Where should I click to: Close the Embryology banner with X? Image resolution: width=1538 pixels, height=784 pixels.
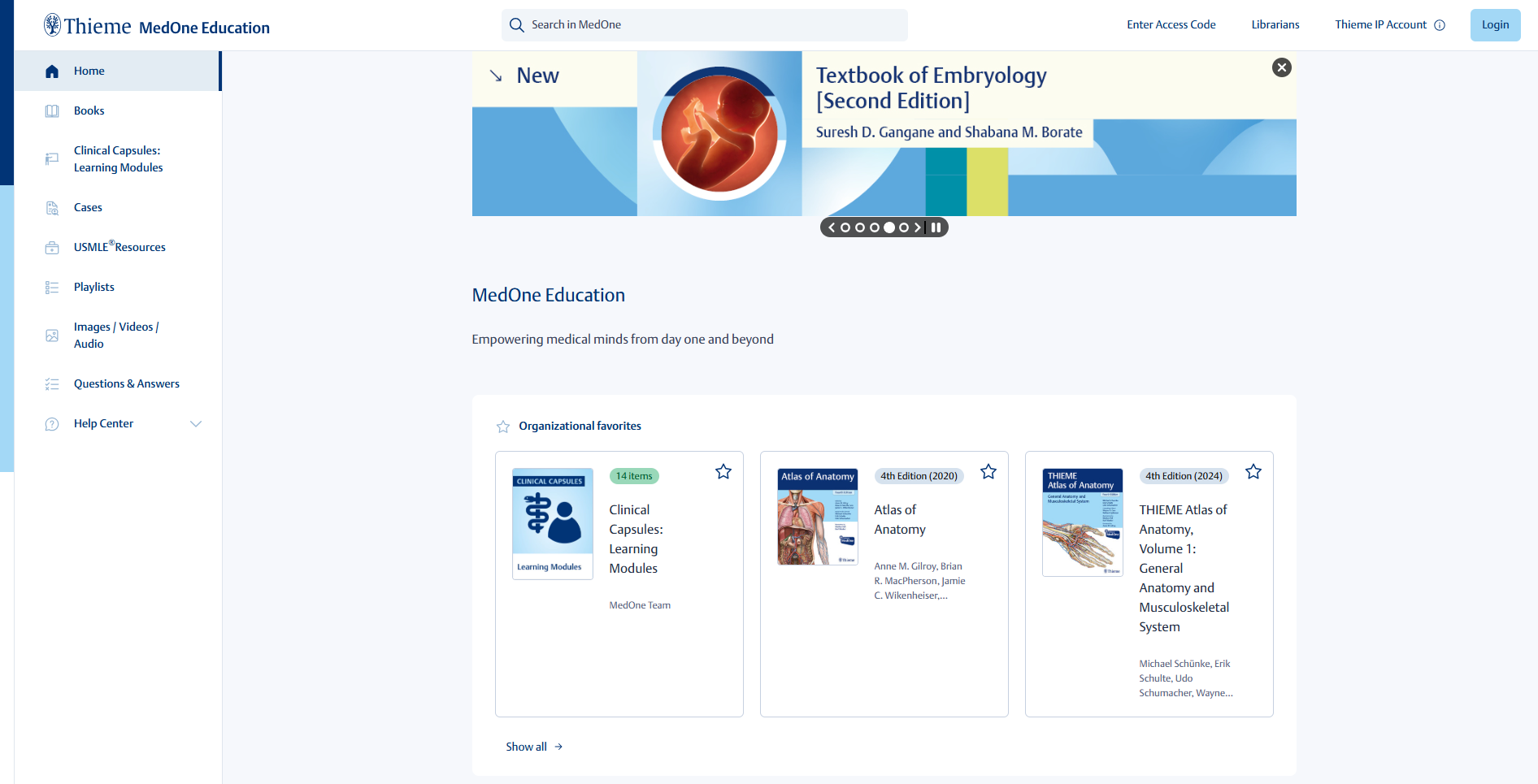pyautogui.click(x=1282, y=67)
